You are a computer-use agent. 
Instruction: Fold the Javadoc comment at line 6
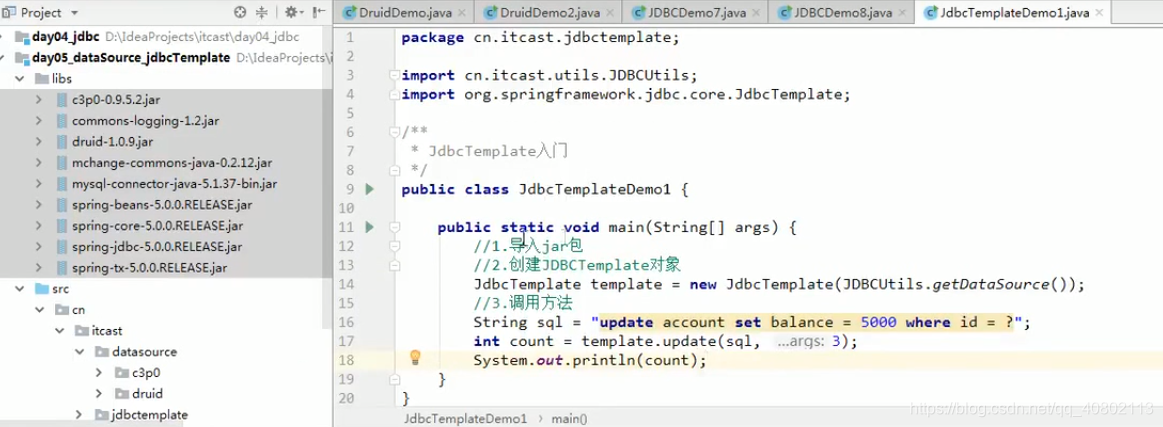395,132
